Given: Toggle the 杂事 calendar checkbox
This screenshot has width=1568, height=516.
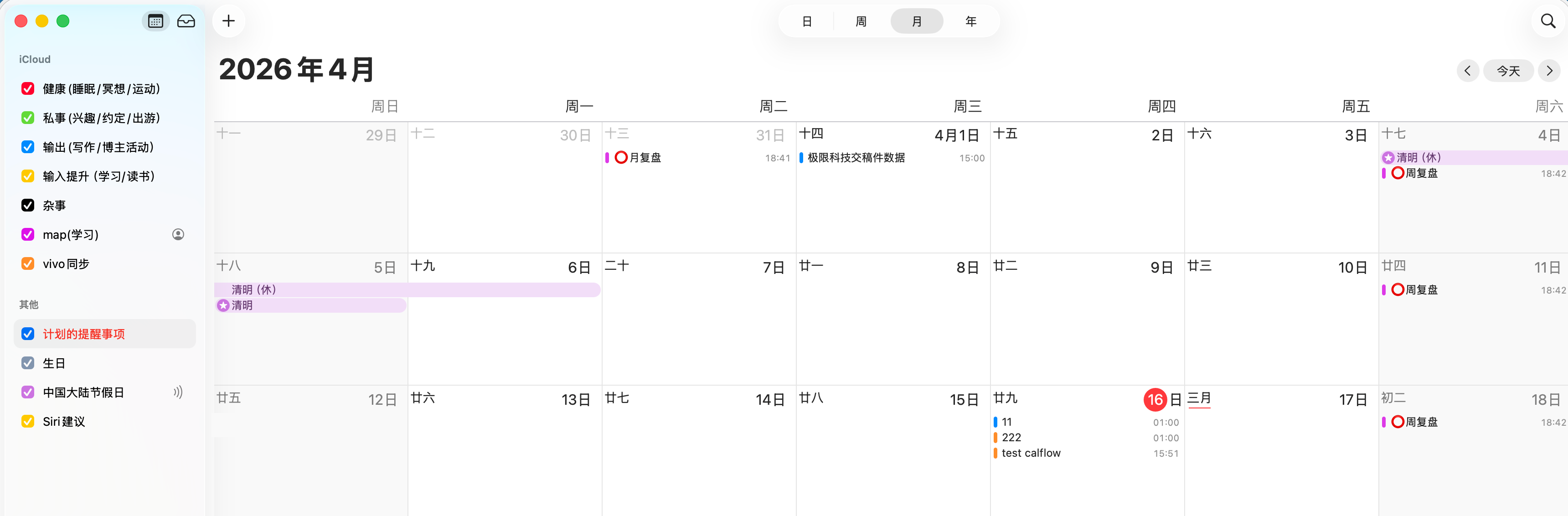Looking at the screenshot, I should point(27,205).
